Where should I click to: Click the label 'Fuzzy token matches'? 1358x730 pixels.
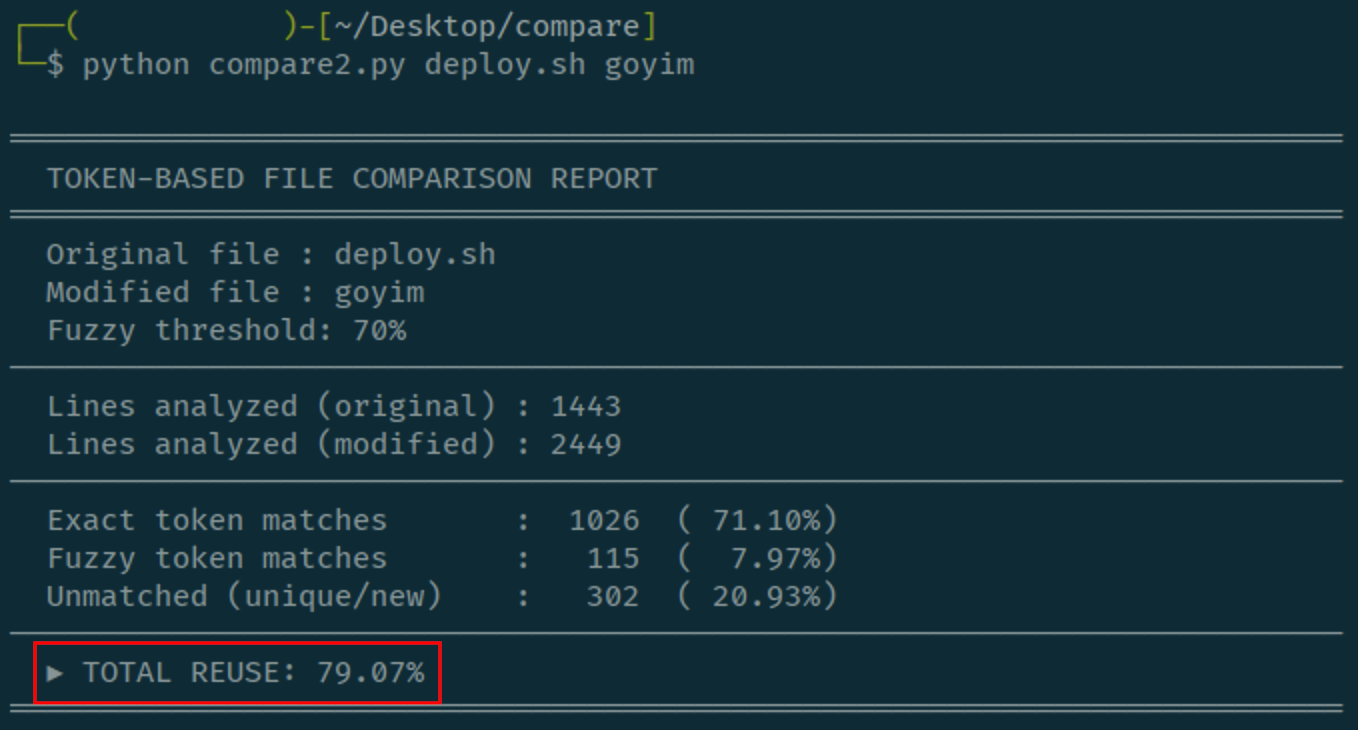coord(217,558)
